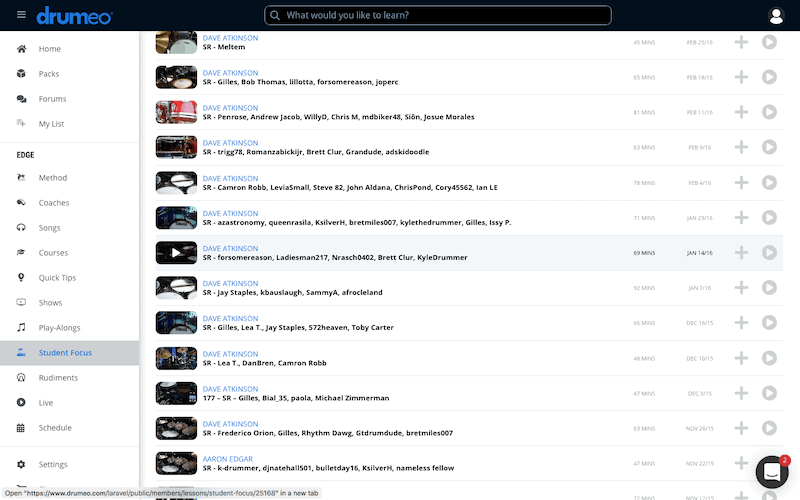Open thumbnail of 'SR - forsomereason, Ladiesman217' lesson
This screenshot has width=800, height=500.
(176, 253)
